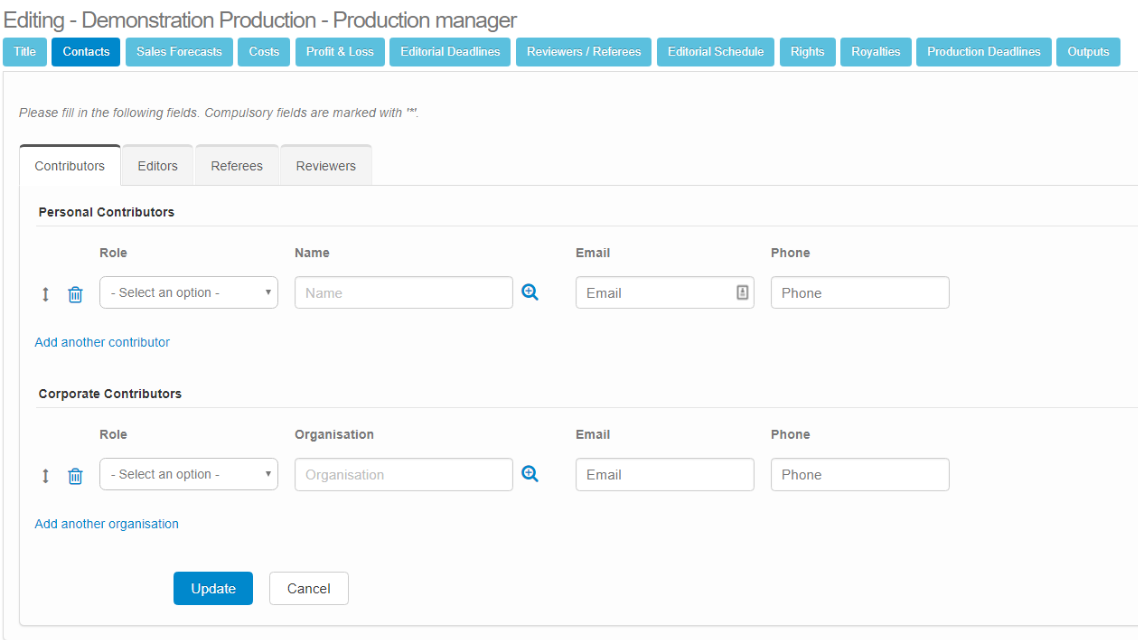Click contact card icon in personal Email field

pos(742,293)
